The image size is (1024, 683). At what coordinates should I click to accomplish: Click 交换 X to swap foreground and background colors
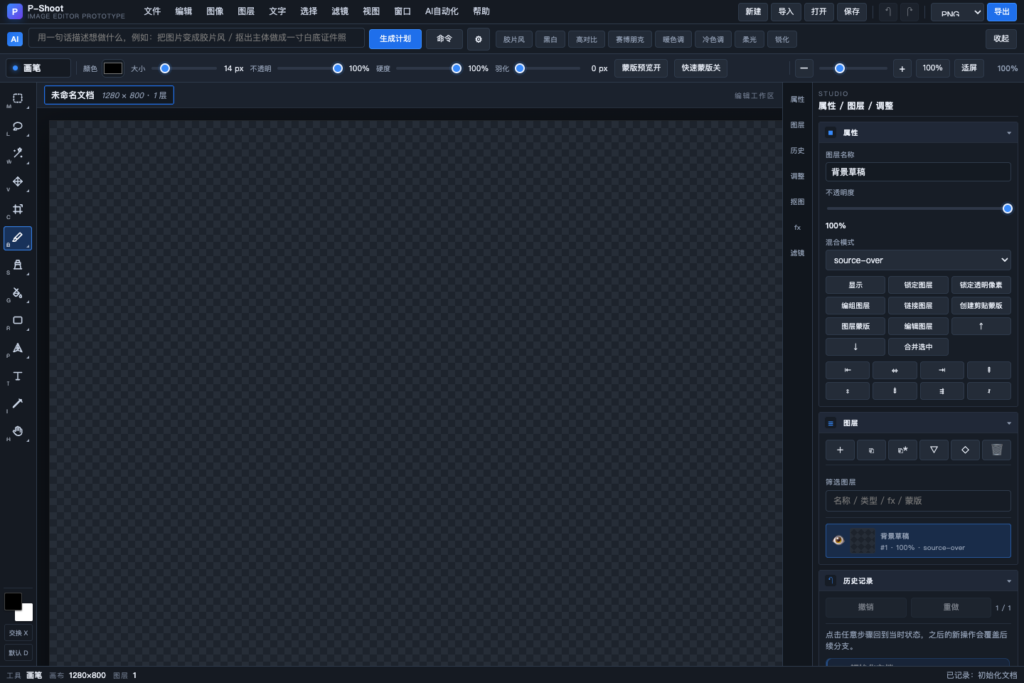pyautogui.click(x=18, y=633)
